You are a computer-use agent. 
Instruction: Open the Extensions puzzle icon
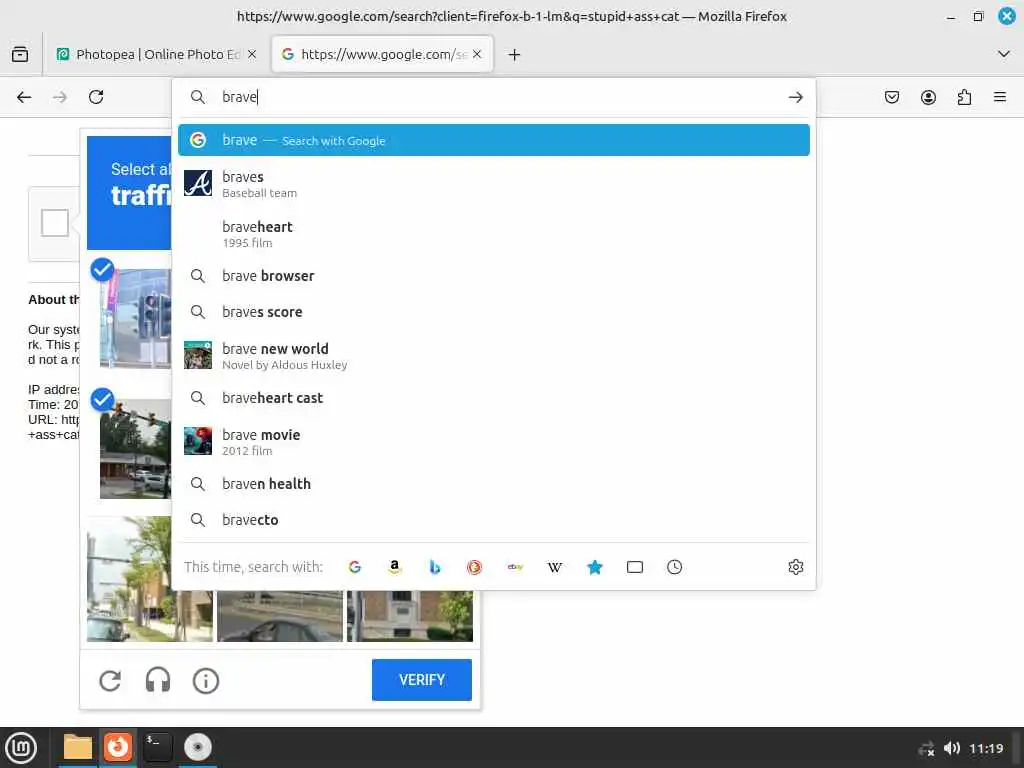point(964,97)
